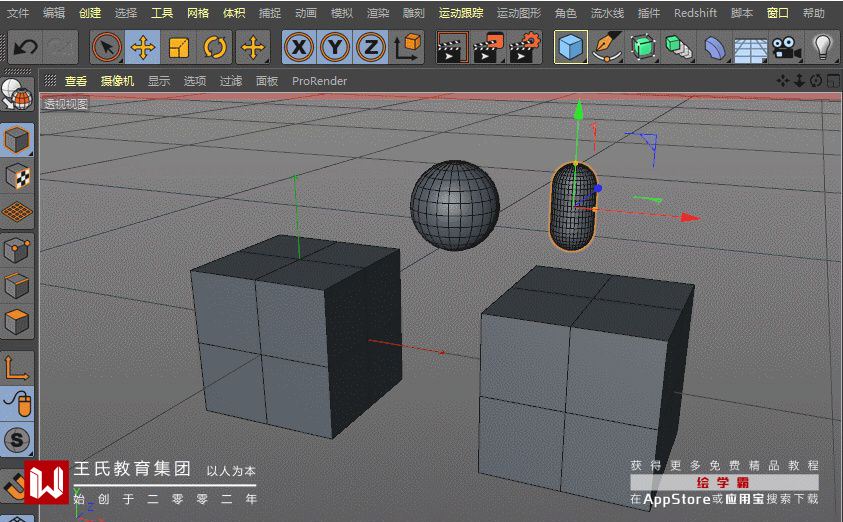Open the 捕捉 menu

tap(270, 13)
